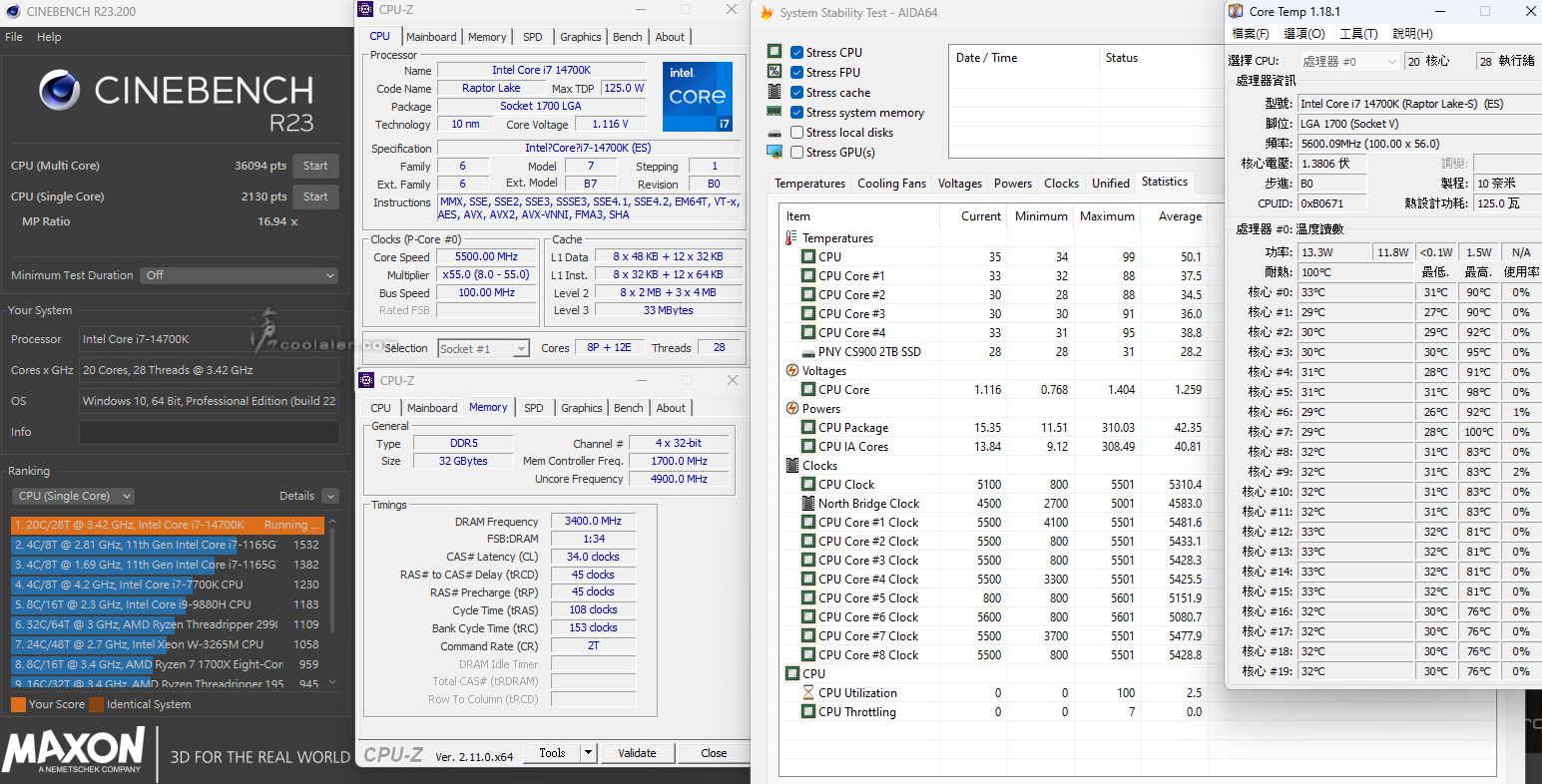Open the File menu in Cinebench

tap(14, 37)
